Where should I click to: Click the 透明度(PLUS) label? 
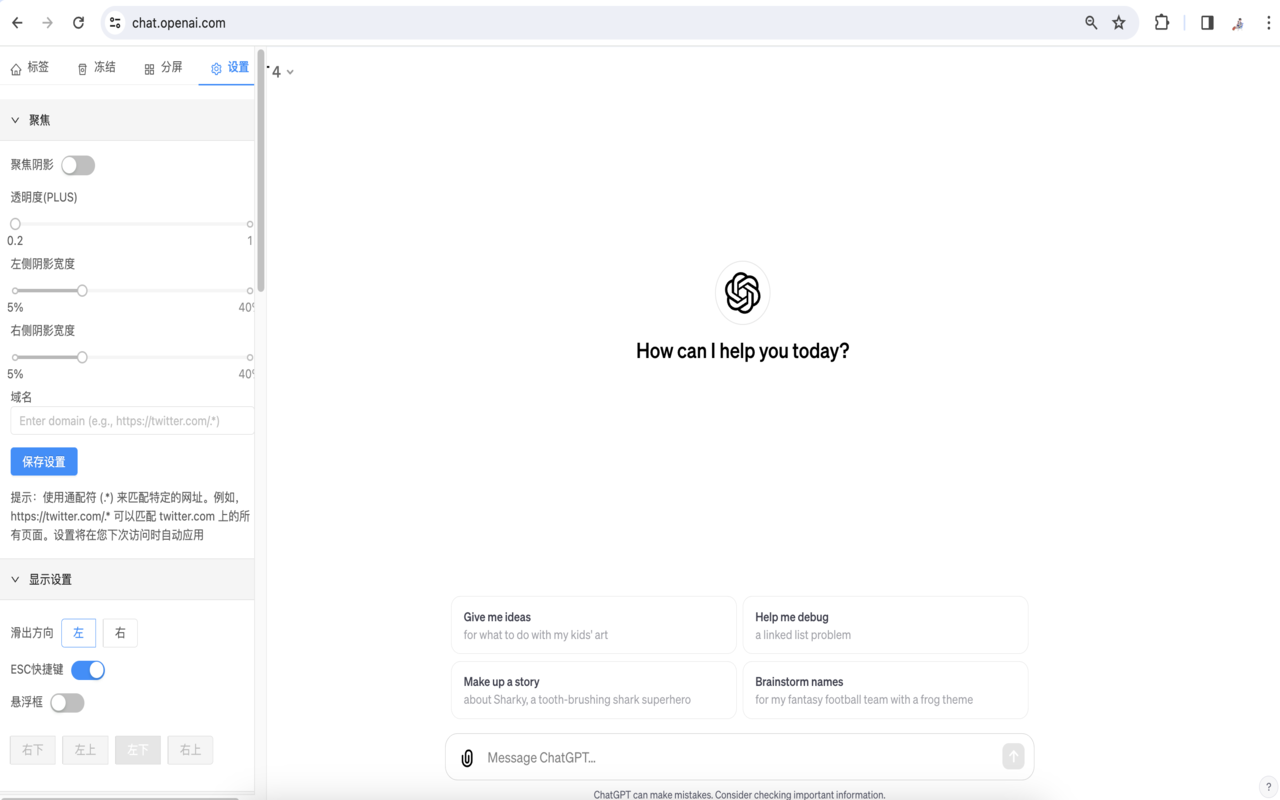pyautogui.click(x=44, y=197)
